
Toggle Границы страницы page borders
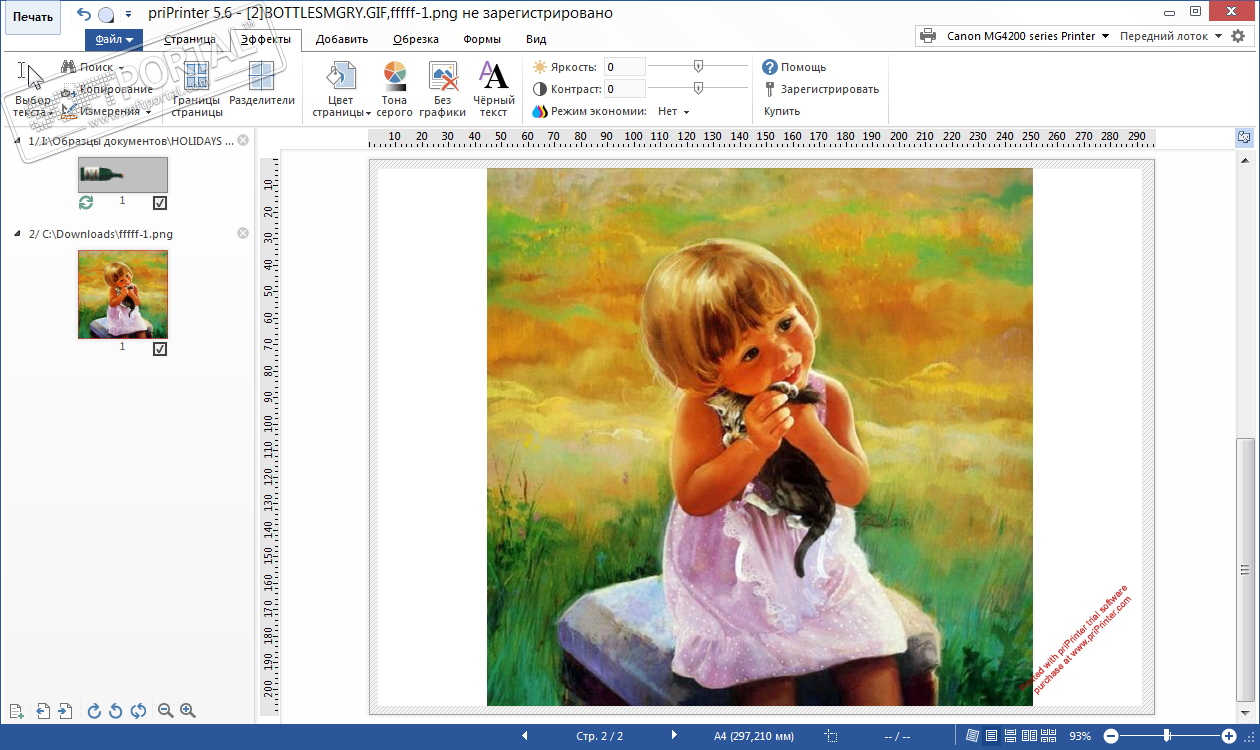coord(197,89)
